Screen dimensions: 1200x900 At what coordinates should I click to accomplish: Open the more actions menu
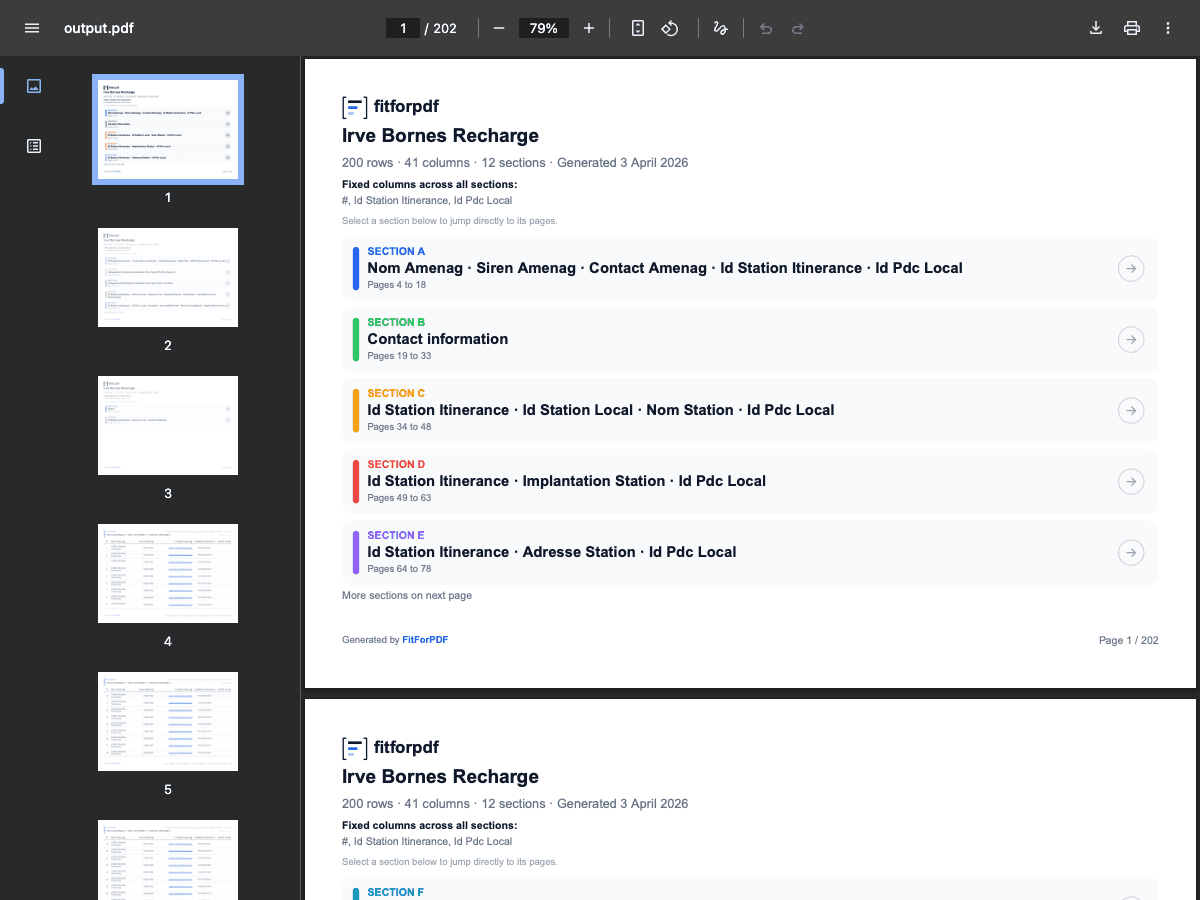(x=1168, y=28)
